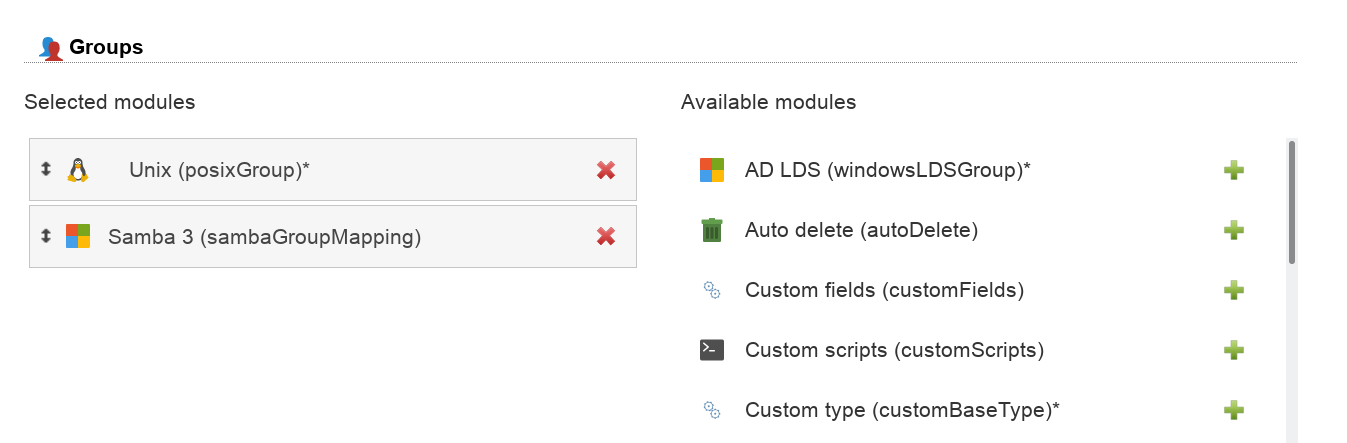Click the Available modules scrollbar
This screenshot has width=1347, height=443.
pos(1291,202)
